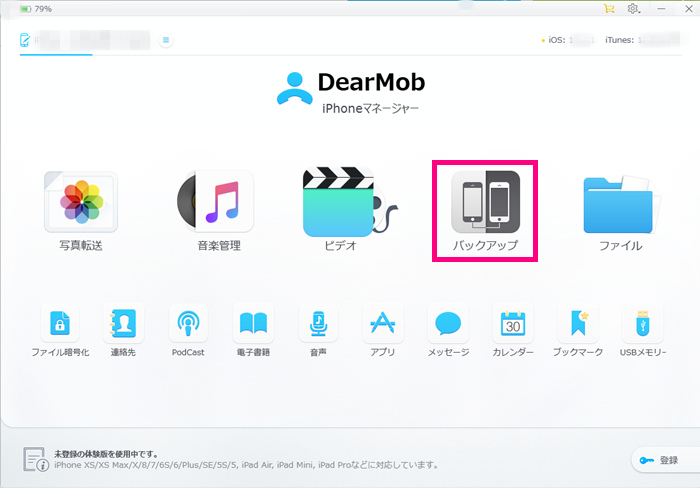The width and height of the screenshot is (700, 488).
Task: Open the ビデオ video clapperboard icon
Action: [349, 202]
